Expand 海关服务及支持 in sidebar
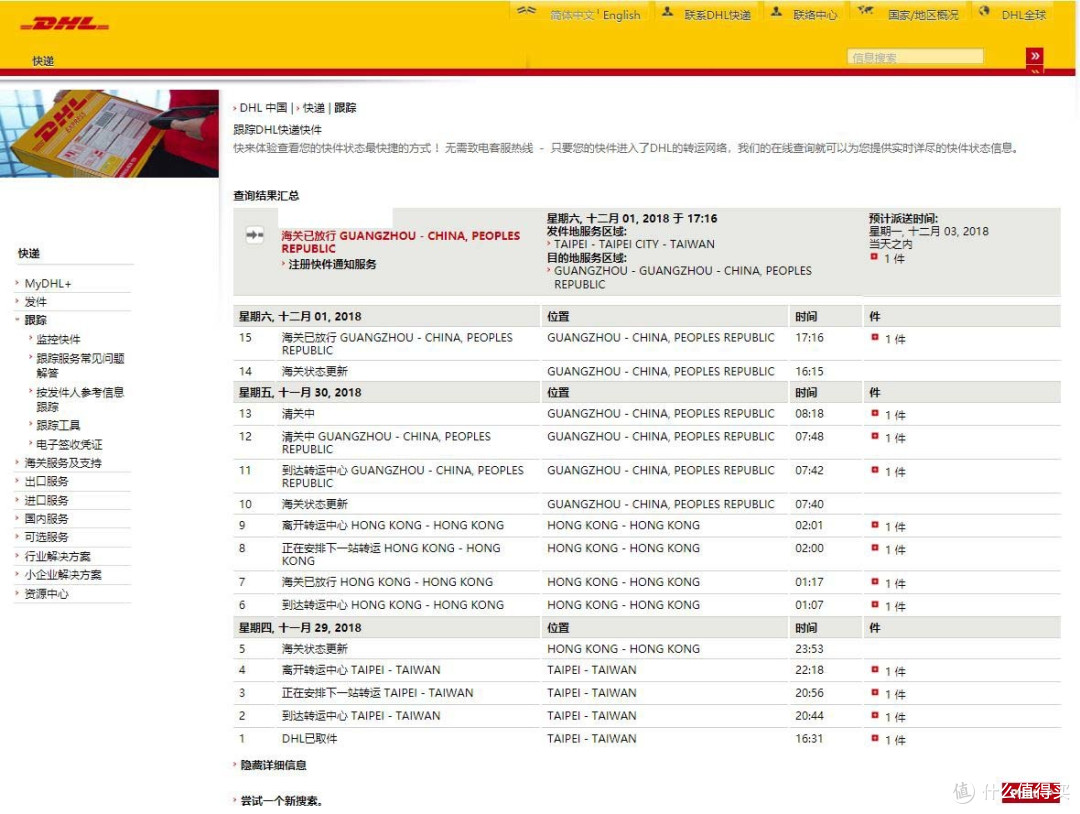This screenshot has width=1080, height=814. point(63,463)
